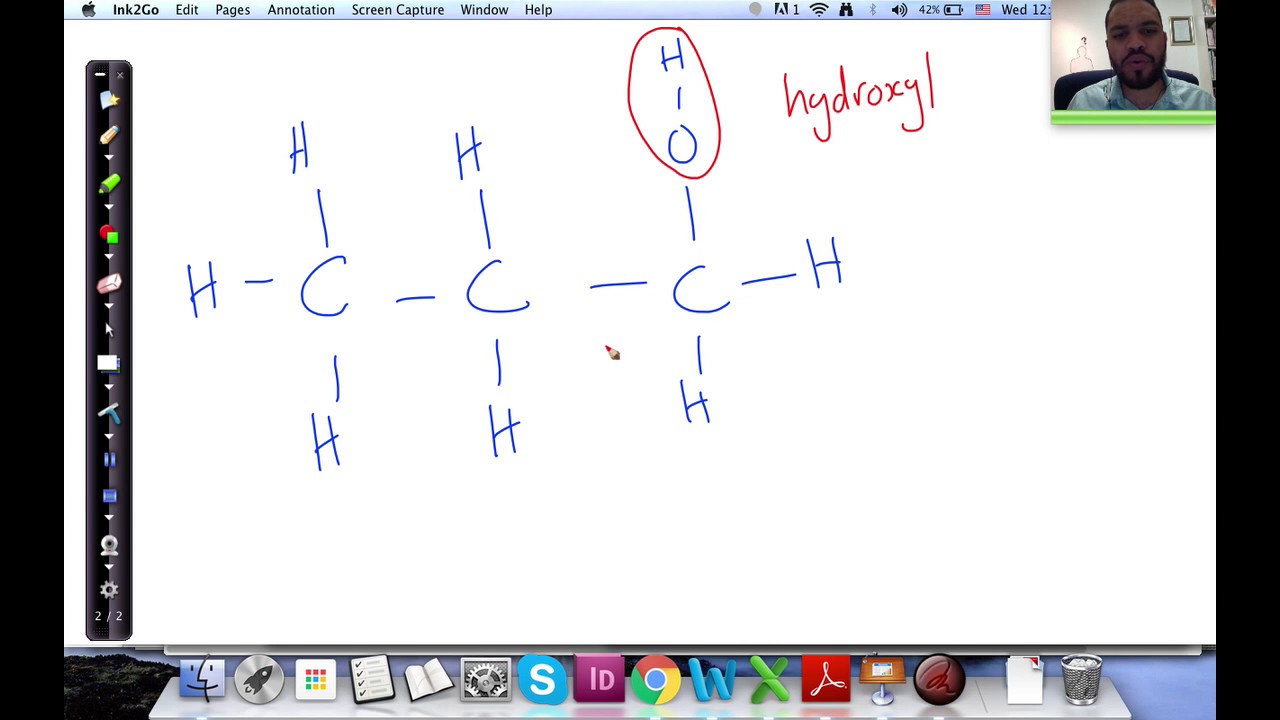
Task: Click the white board screen icon
Action: point(108,364)
